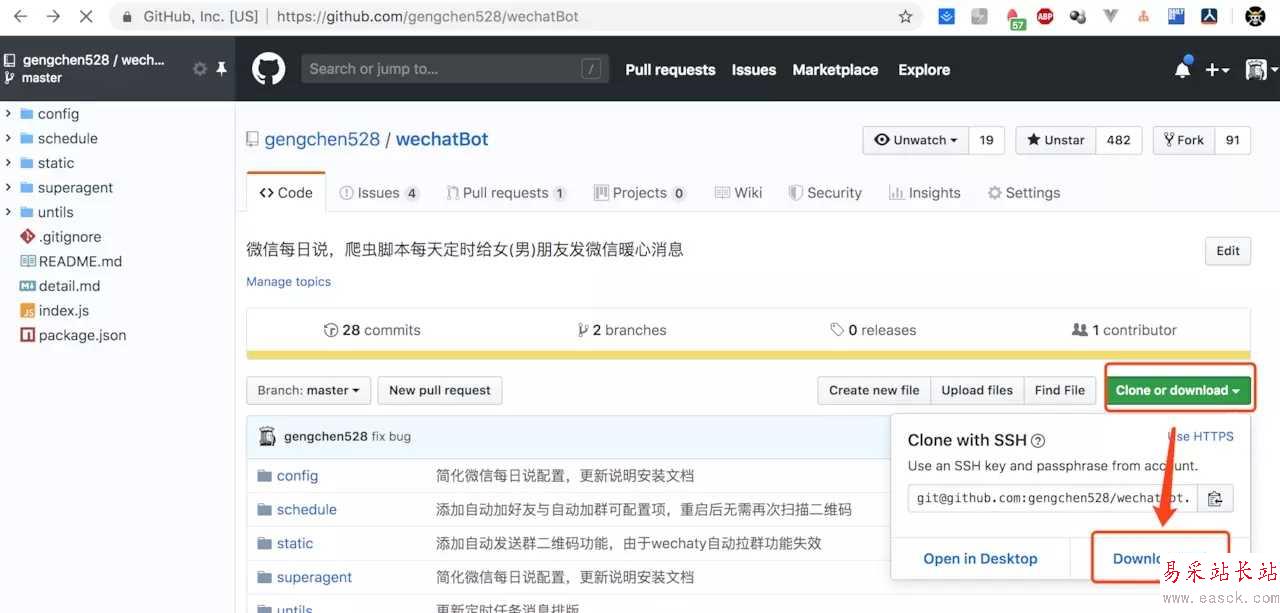Expand the untils folder in sidebar
This screenshot has height=613, width=1280.
8,212
